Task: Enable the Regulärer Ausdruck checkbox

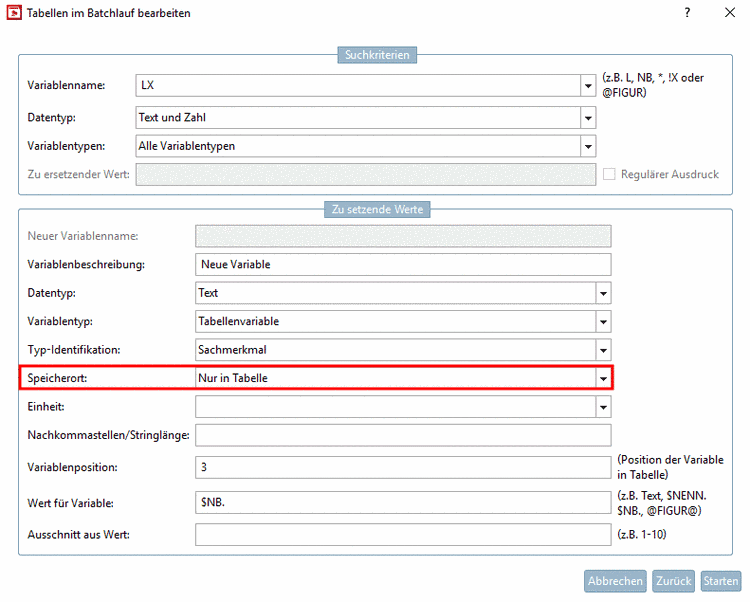Action: 610,174
